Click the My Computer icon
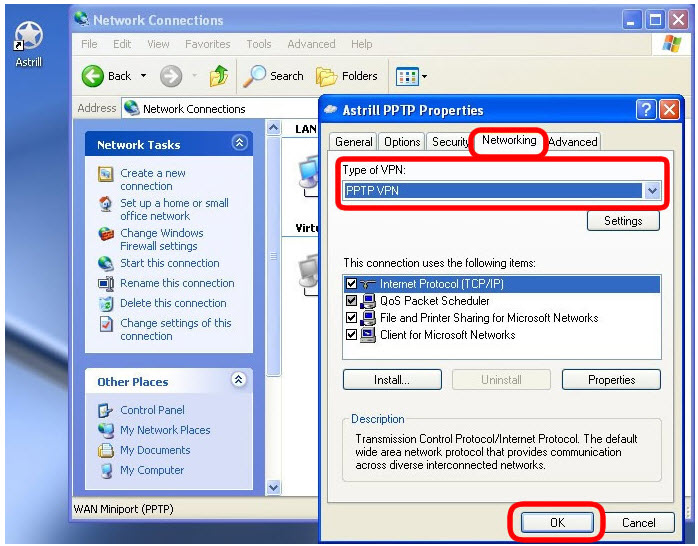 [106, 471]
